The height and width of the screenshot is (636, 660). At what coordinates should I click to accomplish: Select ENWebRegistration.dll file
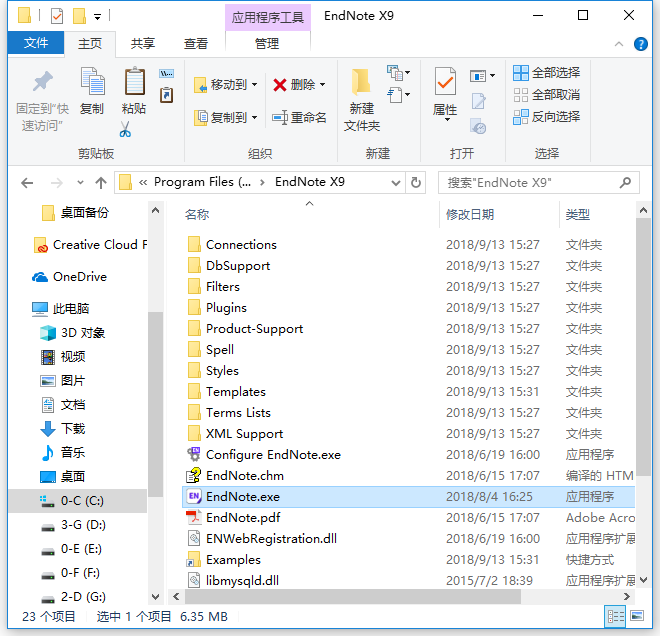point(408,539)
